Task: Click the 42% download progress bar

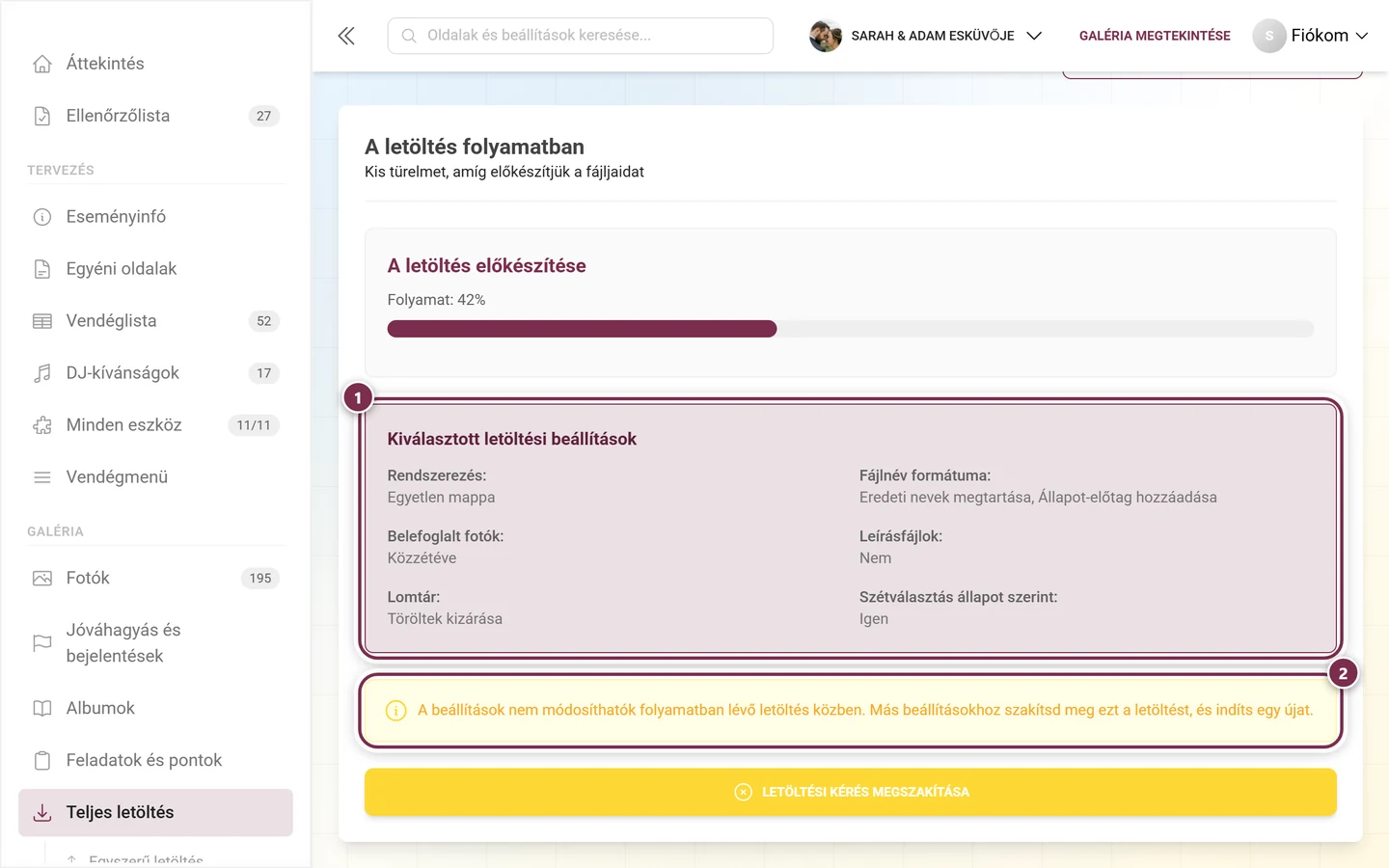Action: 851,329
